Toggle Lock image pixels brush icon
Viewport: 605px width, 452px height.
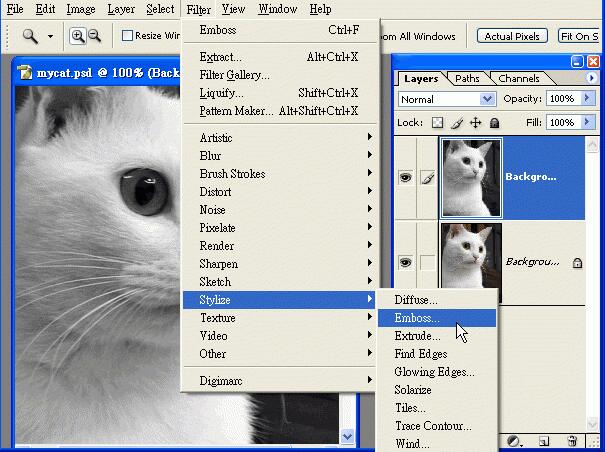(457, 123)
